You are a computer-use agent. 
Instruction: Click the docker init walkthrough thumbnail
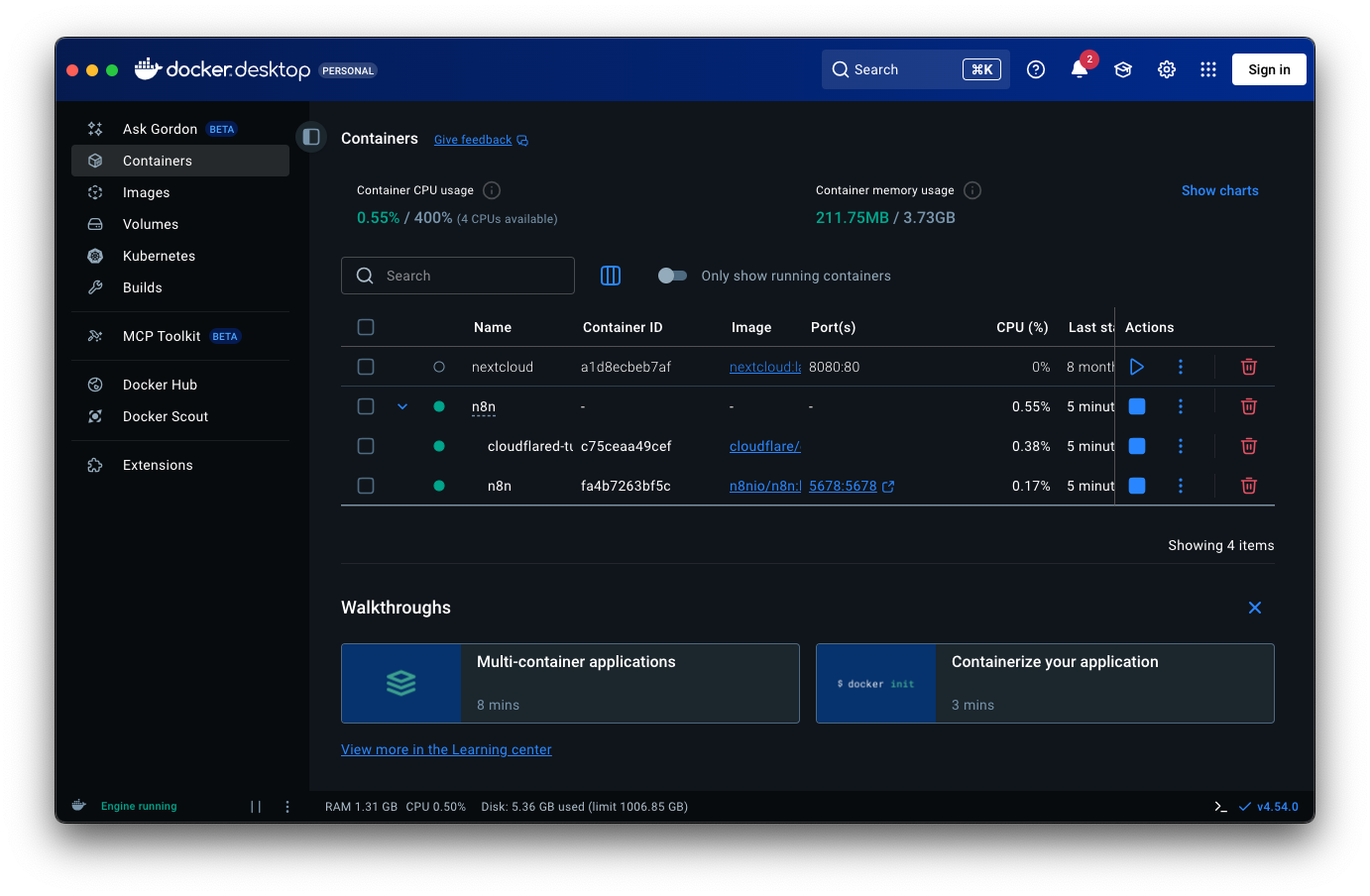coord(876,683)
